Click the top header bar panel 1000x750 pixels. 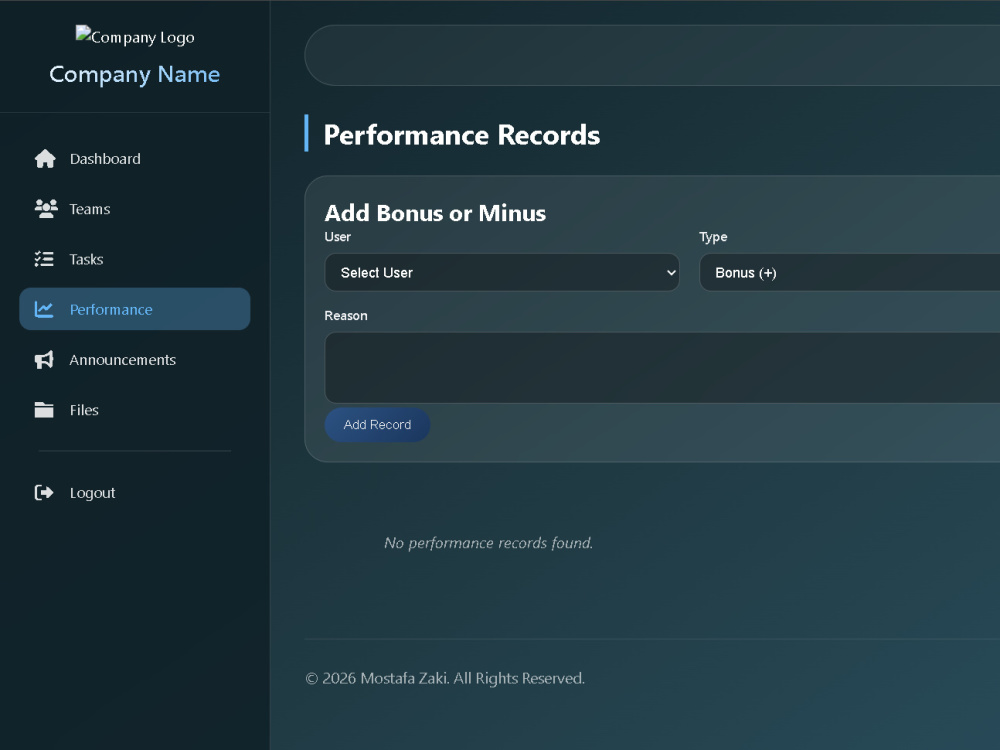tap(652, 55)
